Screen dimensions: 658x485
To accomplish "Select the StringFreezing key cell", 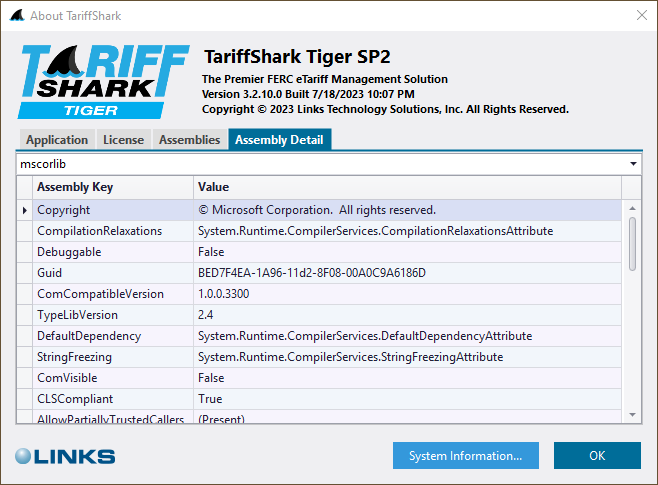I will [113, 357].
